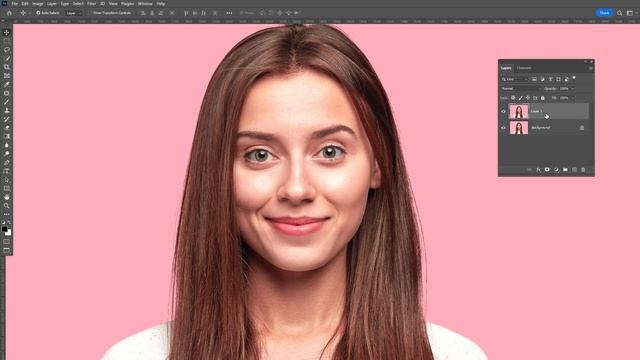Click the foreground color swatch
The image size is (640, 360).
pyautogui.click(x=4, y=229)
